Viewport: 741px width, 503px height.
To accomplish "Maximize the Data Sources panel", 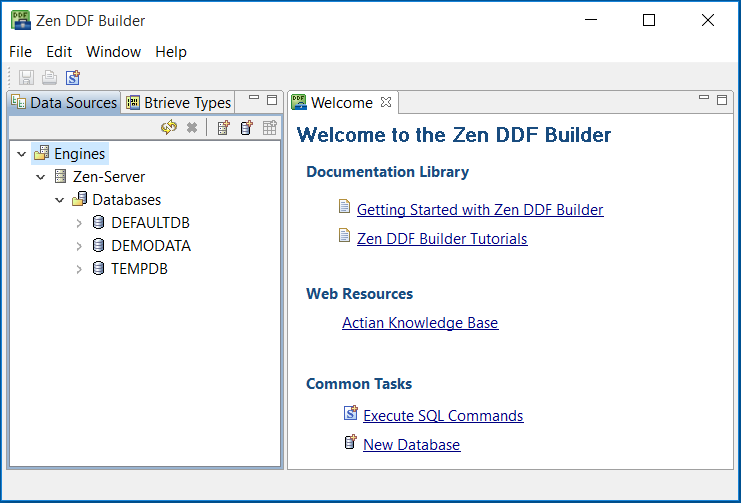I will 272,100.
